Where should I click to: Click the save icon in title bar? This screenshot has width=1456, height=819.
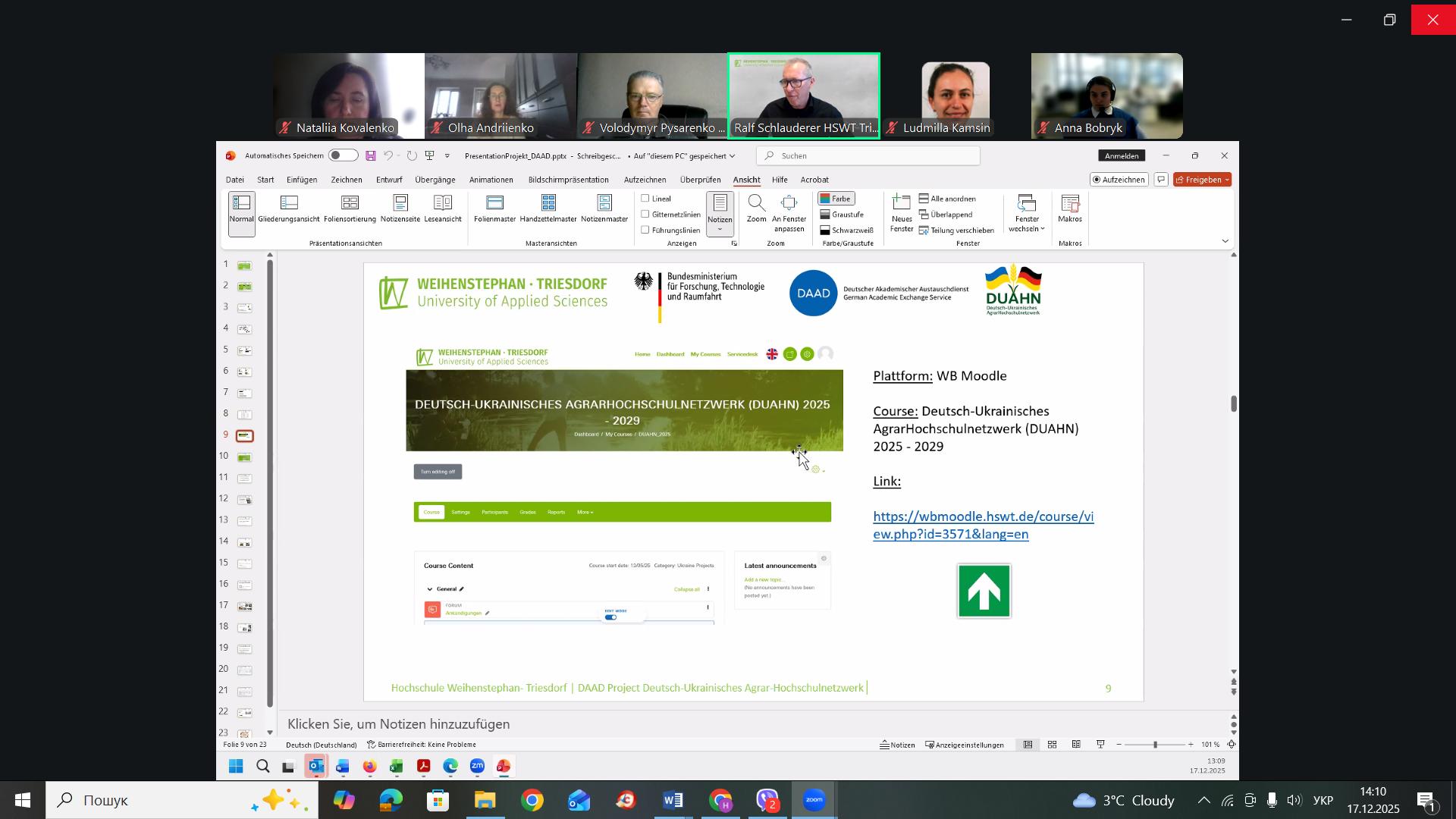click(x=371, y=155)
